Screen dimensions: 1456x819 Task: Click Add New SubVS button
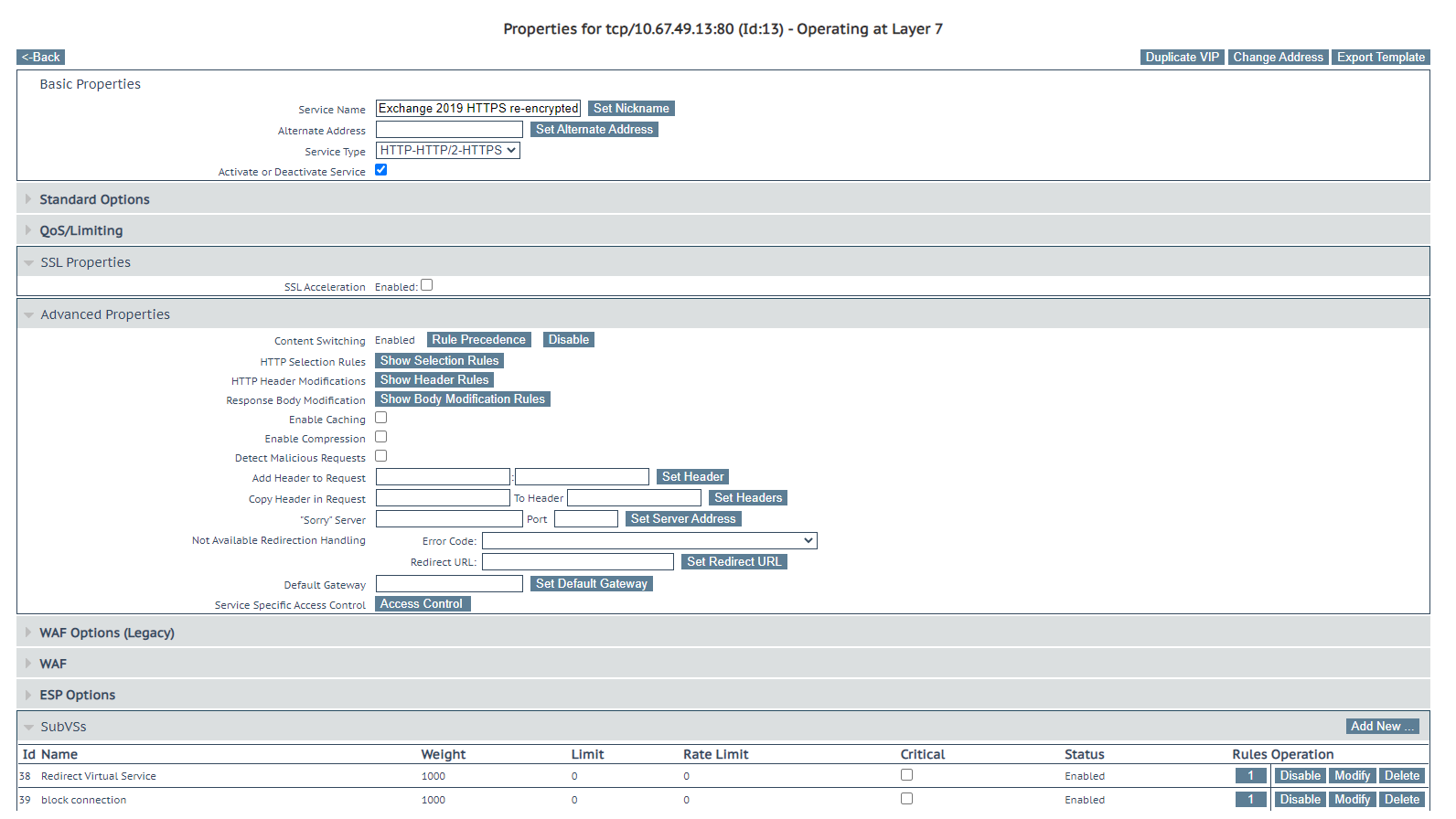pos(1384,726)
